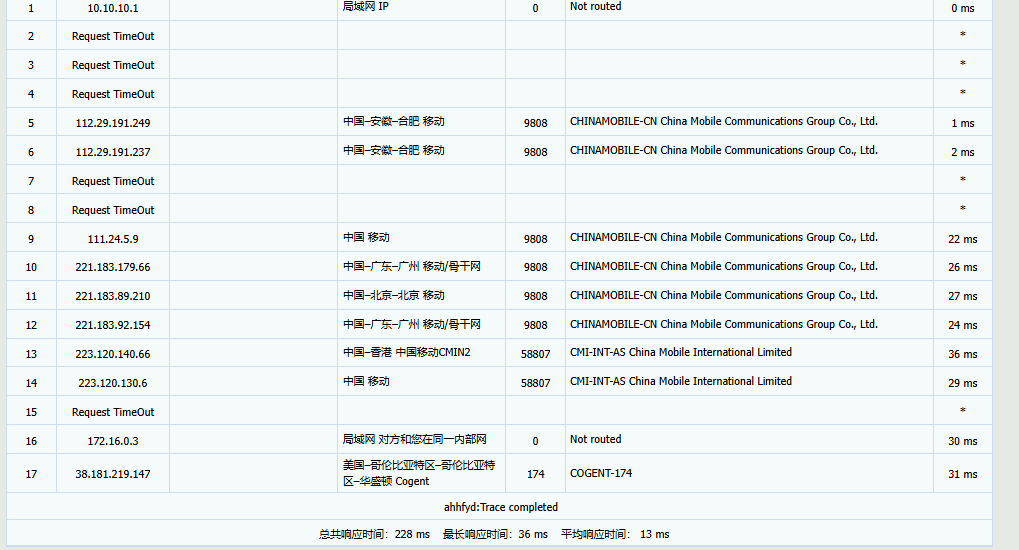Click the 'ahhfyd:Trace completed' status text
The image size is (1019, 550).
pyautogui.click(x=500, y=507)
